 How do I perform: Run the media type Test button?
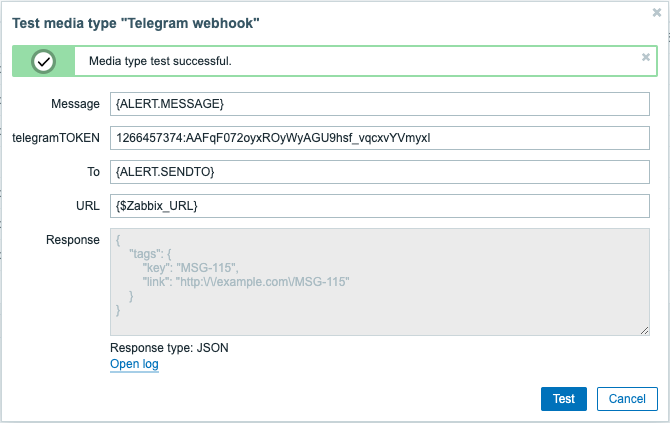[564, 399]
